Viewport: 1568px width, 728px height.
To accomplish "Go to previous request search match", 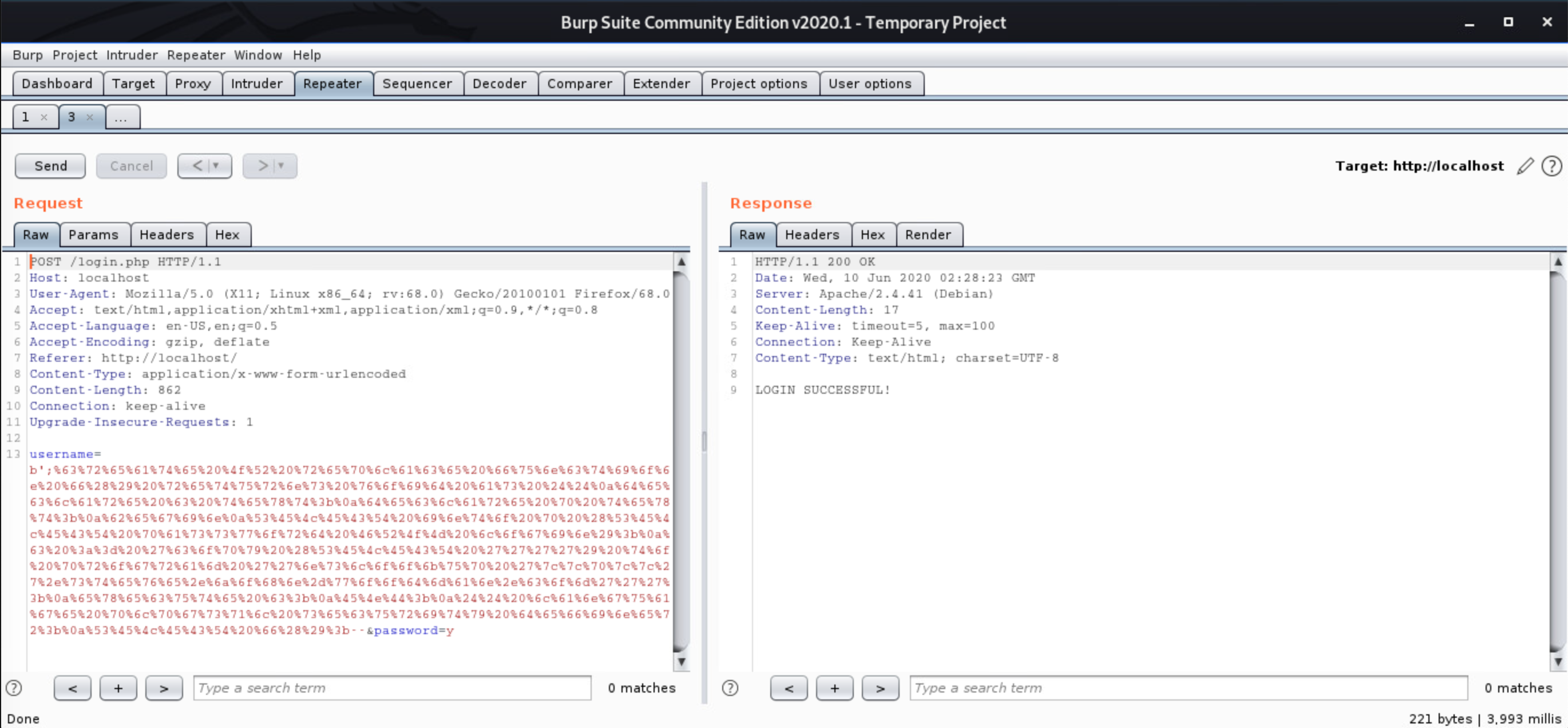I will tap(73, 688).
